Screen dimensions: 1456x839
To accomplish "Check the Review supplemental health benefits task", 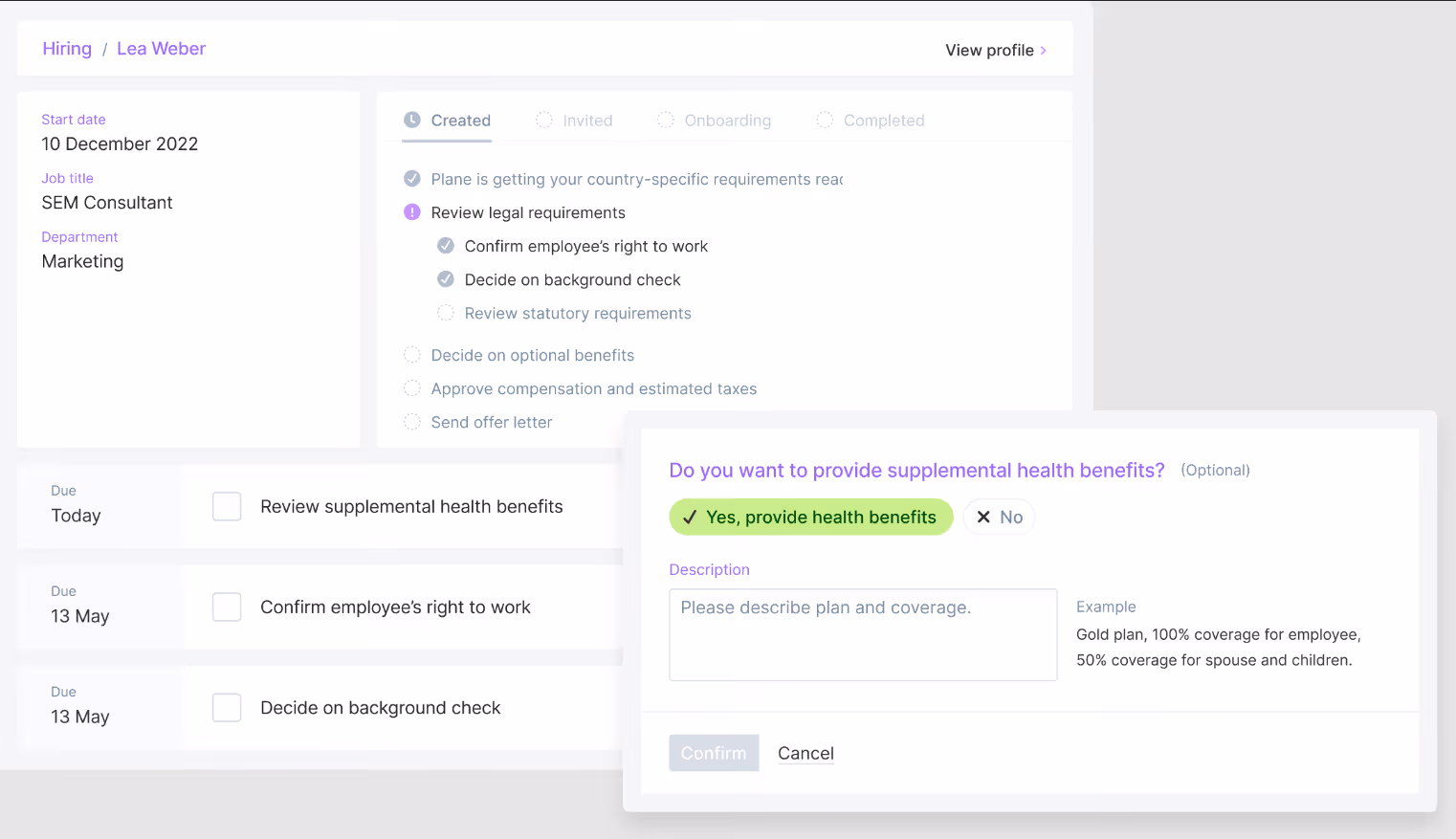I will (227, 506).
